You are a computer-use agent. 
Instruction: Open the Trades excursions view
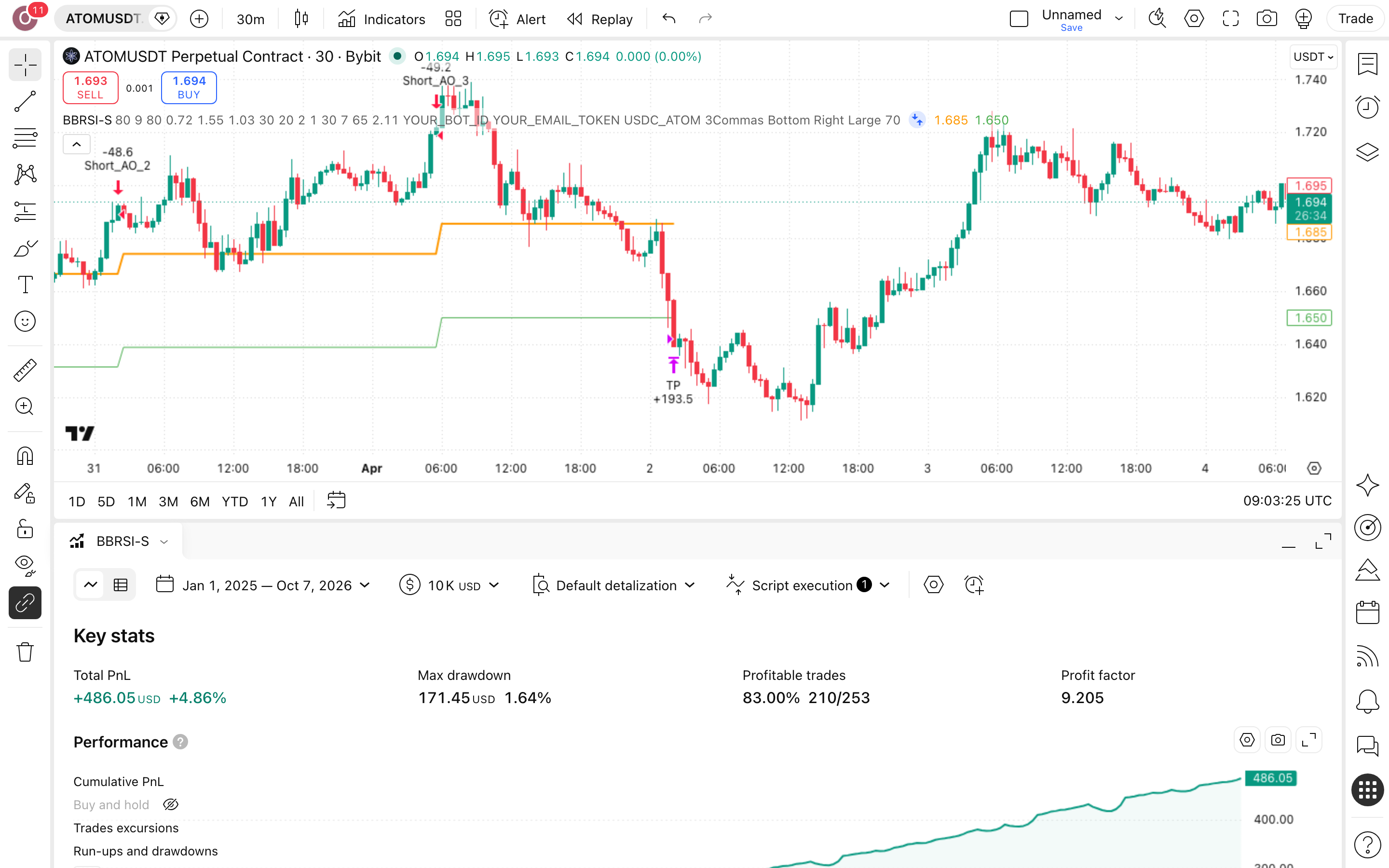pyautogui.click(x=126, y=828)
